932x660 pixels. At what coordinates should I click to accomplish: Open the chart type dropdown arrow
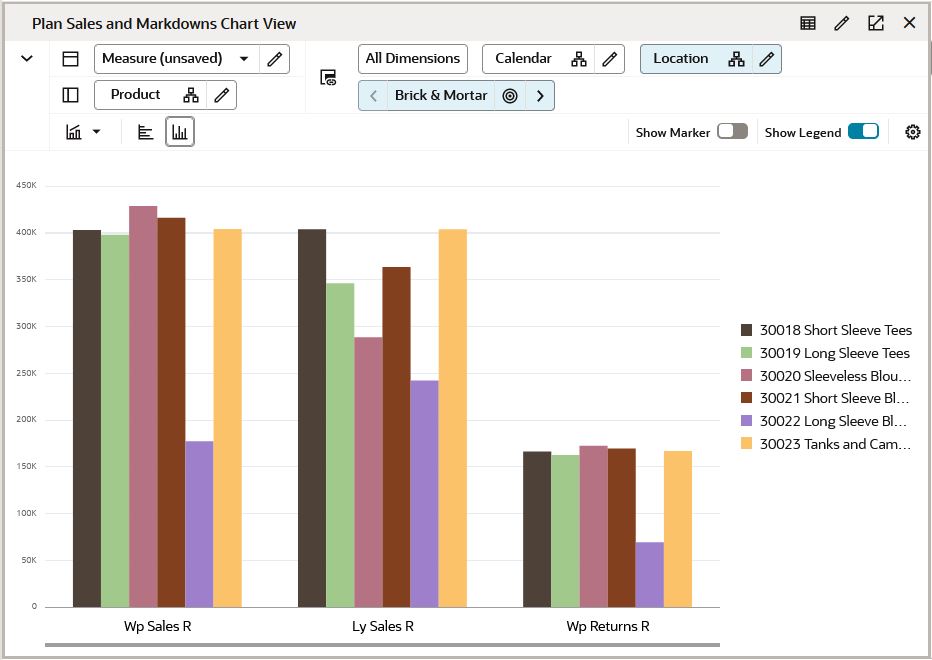point(97,131)
